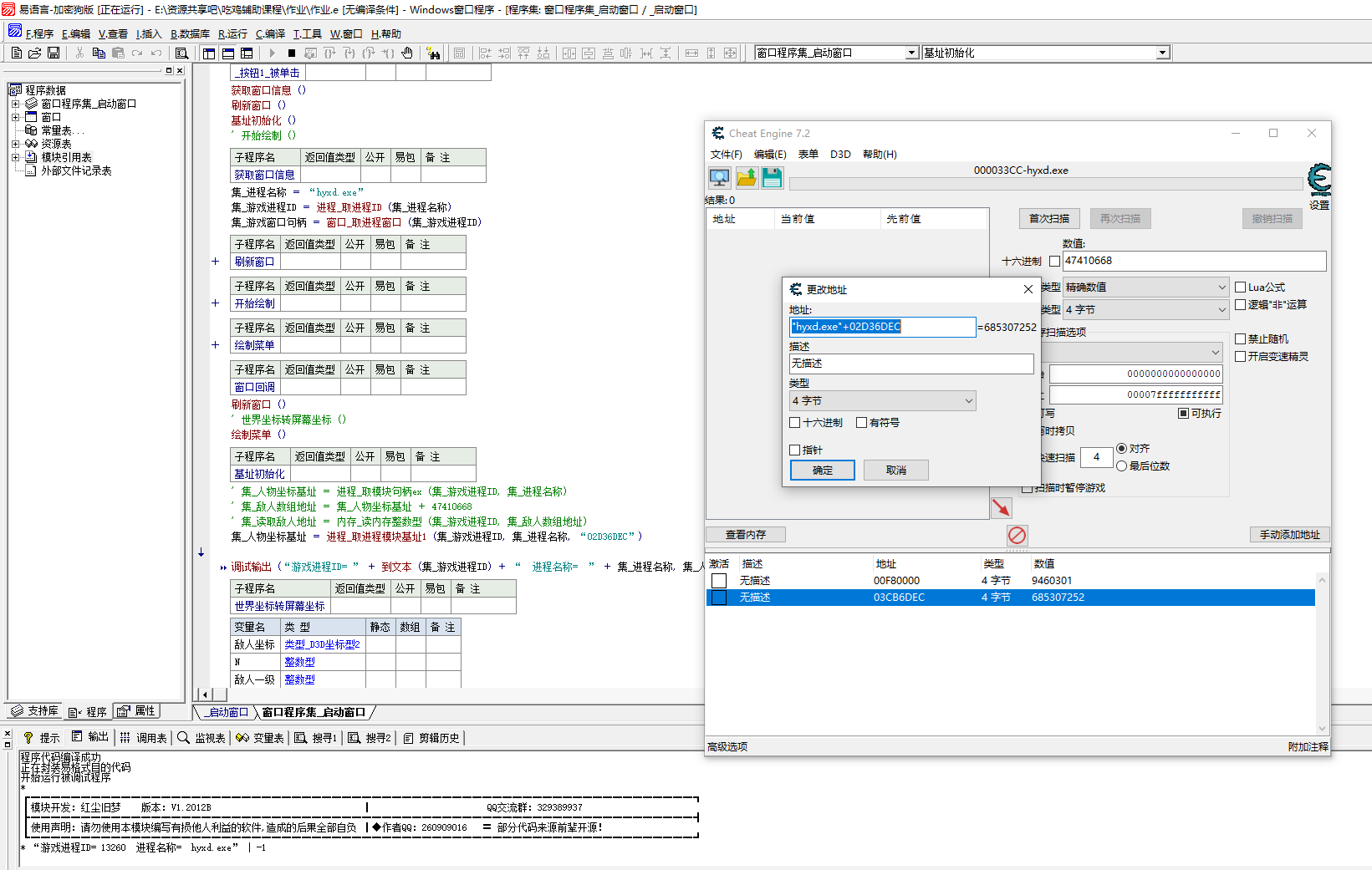Click the hand breakpoint icon in toolbar
This screenshot has width=1372, height=870.
[x=407, y=53]
